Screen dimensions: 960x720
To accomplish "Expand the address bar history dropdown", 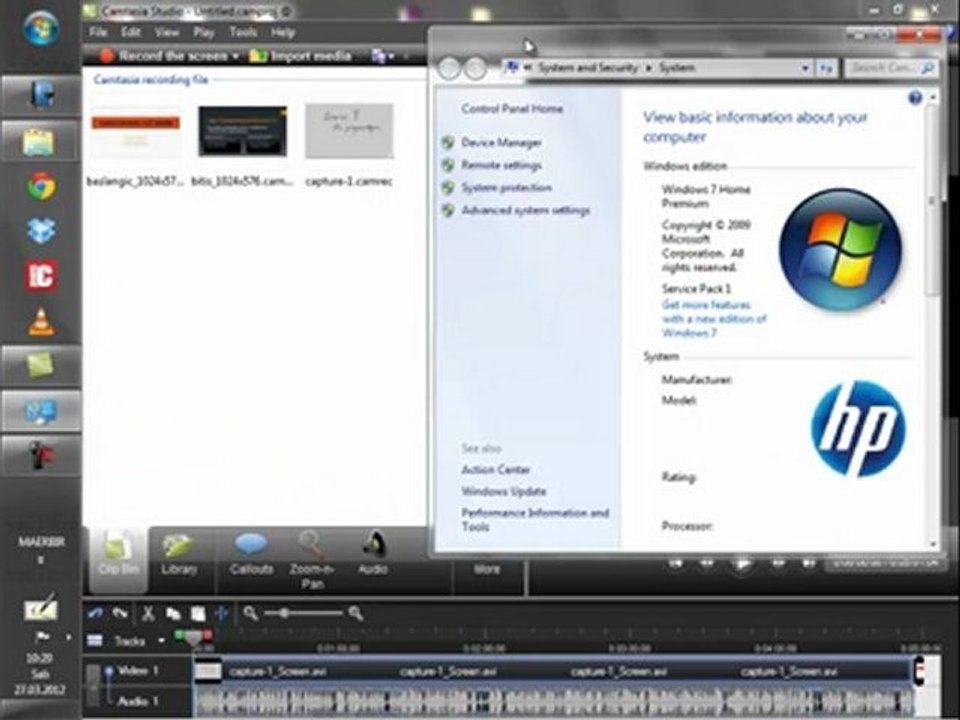I will click(806, 69).
